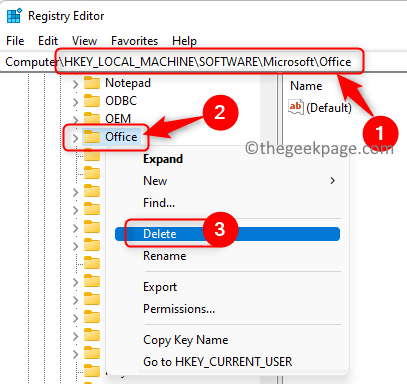Screen dimensions: 407x384
Task: Select the ODBC registry key
Action: point(121,101)
